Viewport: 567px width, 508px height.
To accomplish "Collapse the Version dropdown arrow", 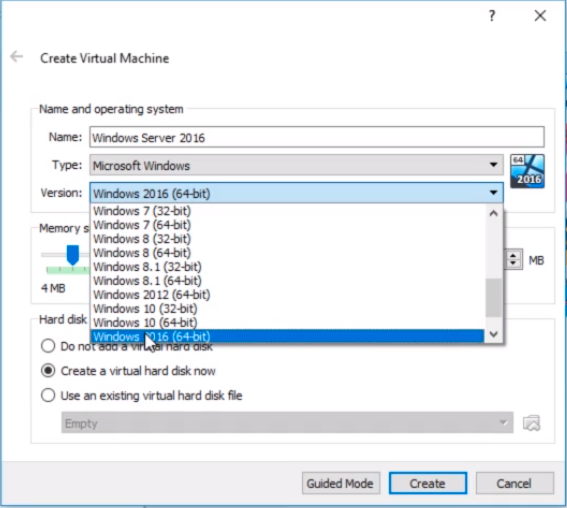I will pyautogui.click(x=494, y=193).
